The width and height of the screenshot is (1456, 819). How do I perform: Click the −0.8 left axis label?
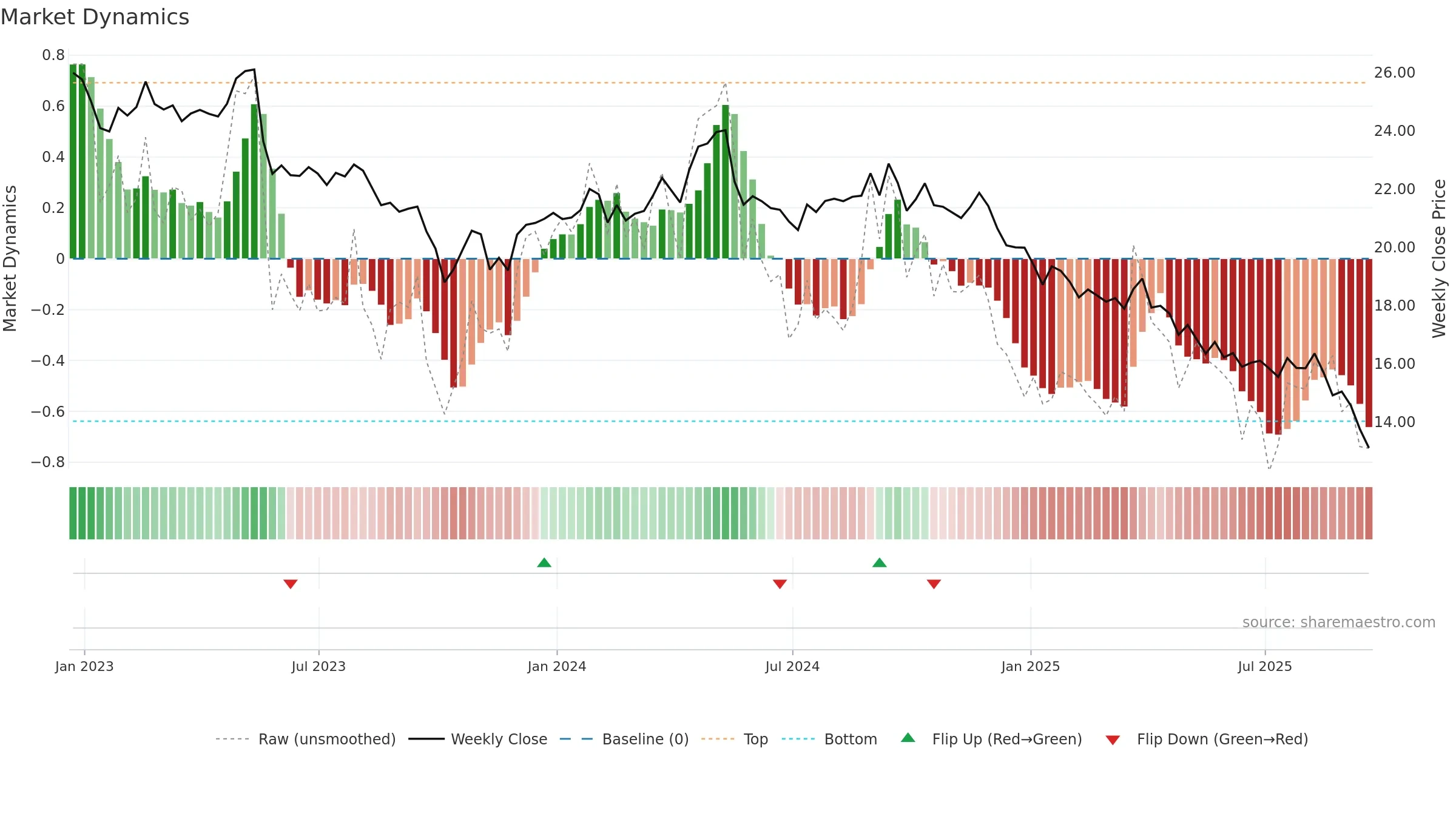(x=48, y=462)
